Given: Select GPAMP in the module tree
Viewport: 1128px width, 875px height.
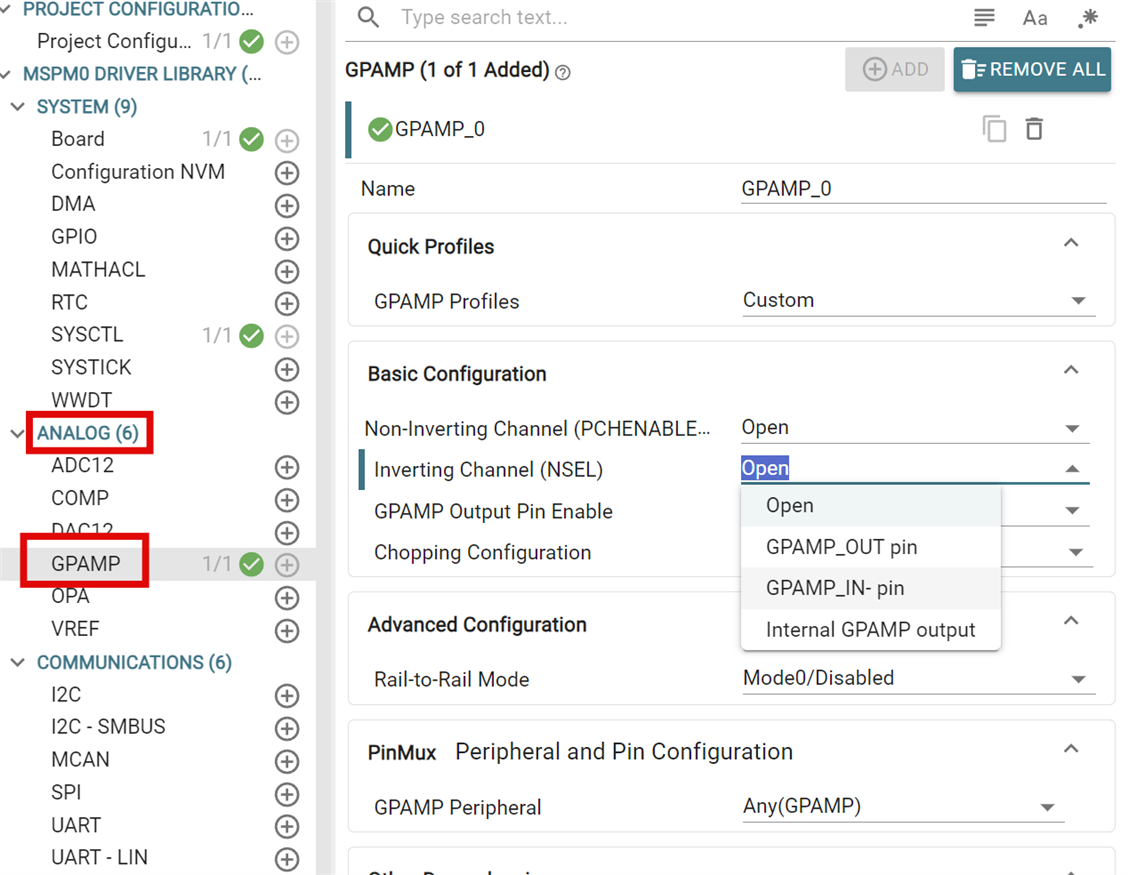Looking at the screenshot, I should click(x=86, y=563).
